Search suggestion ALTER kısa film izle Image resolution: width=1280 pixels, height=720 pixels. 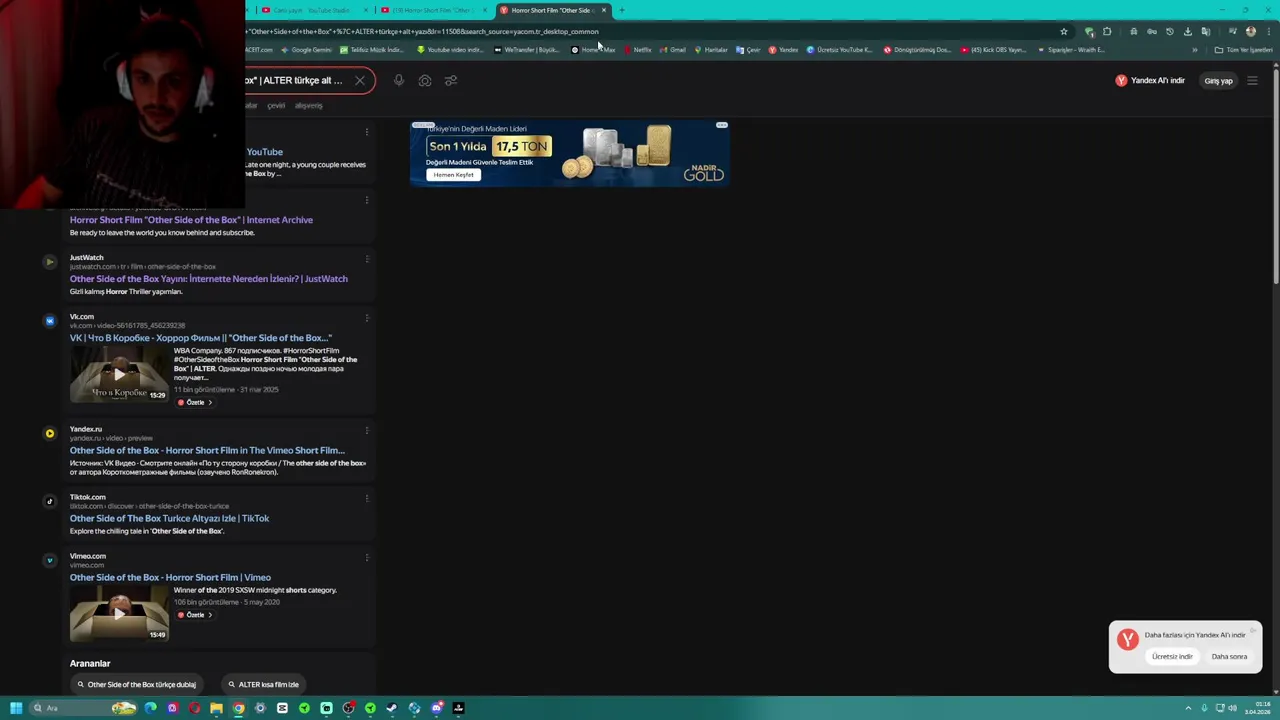(x=263, y=685)
